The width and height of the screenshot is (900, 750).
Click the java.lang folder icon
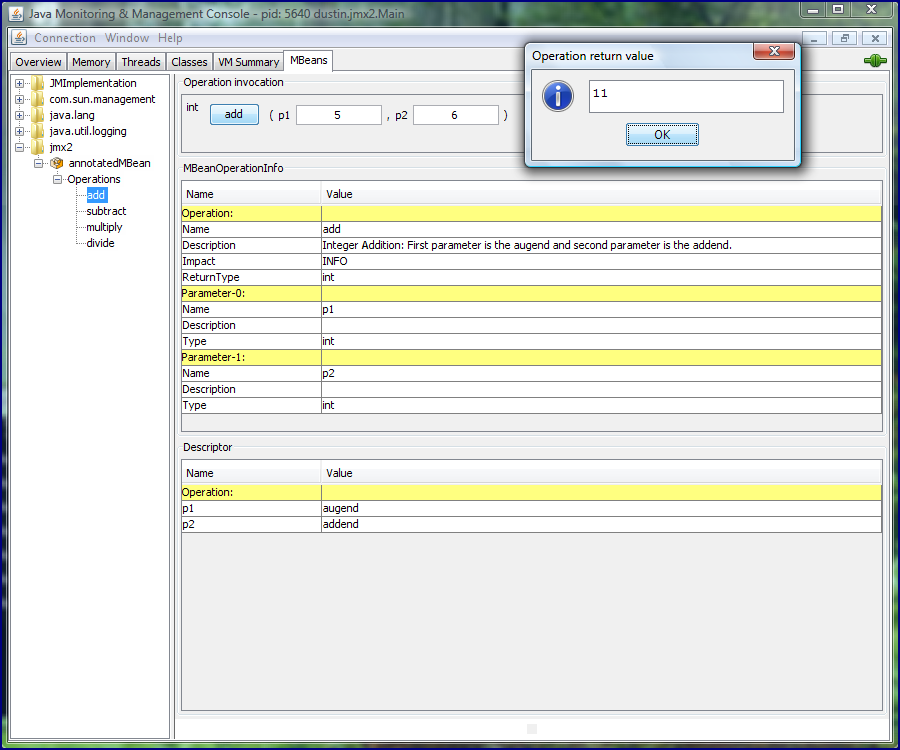[x=37, y=115]
